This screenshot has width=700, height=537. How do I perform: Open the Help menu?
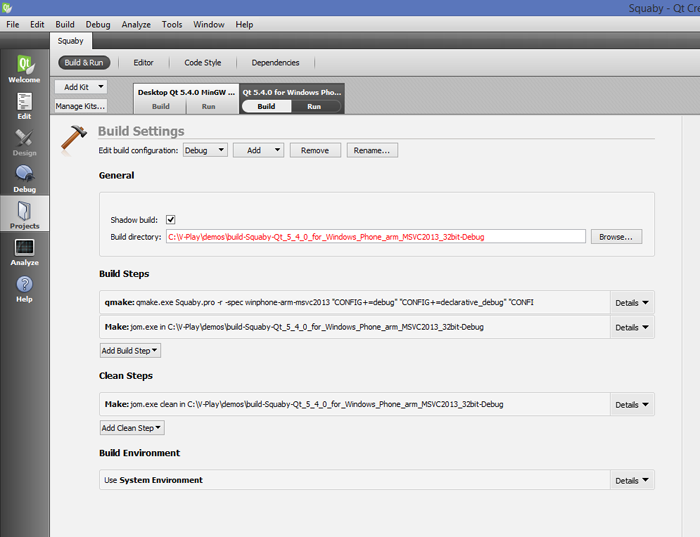point(244,25)
